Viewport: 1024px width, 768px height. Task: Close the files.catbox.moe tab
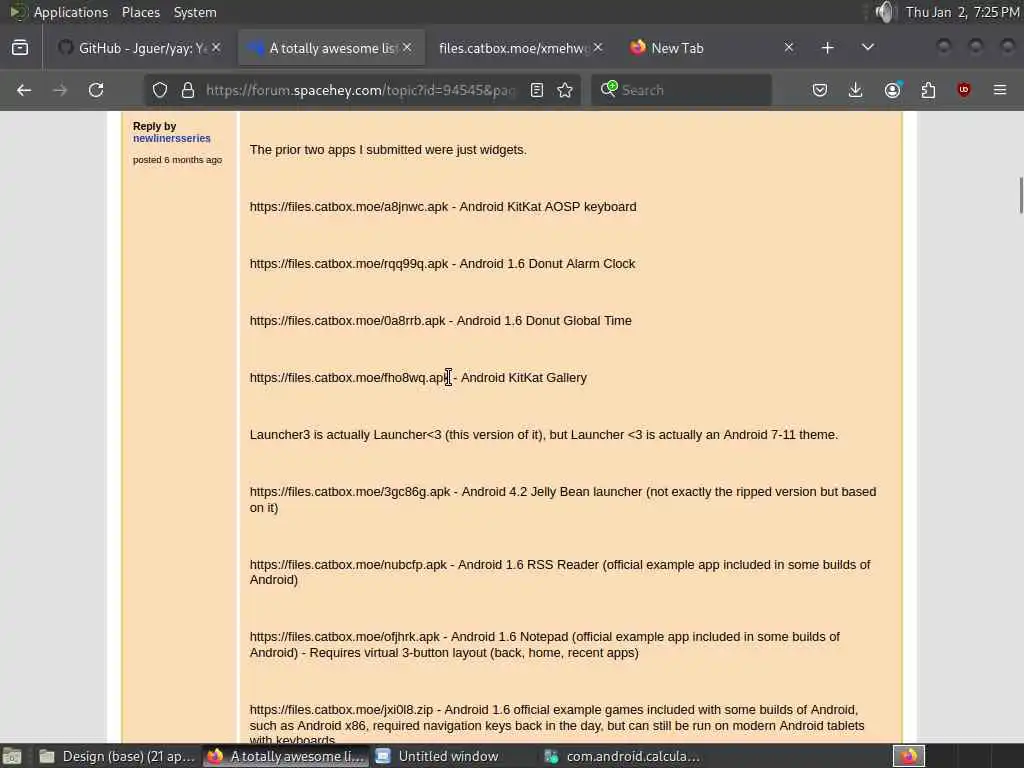[x=598, y=48]
